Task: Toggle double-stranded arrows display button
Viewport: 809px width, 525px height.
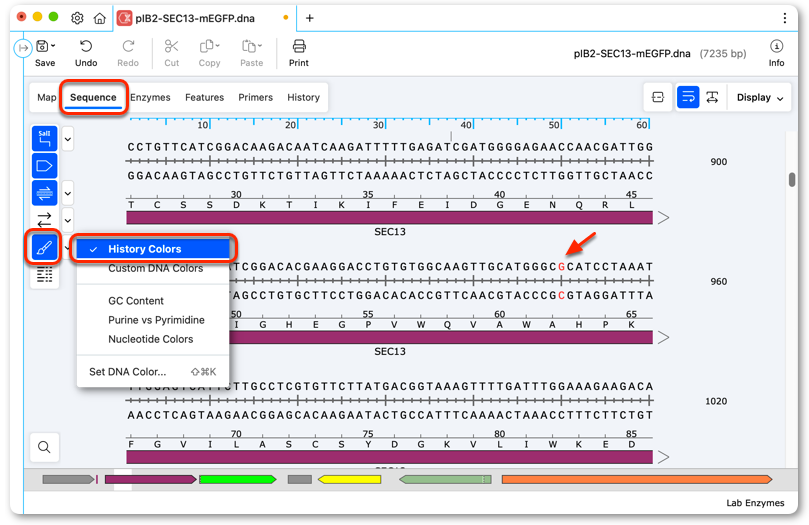Action: pos(44,220)
